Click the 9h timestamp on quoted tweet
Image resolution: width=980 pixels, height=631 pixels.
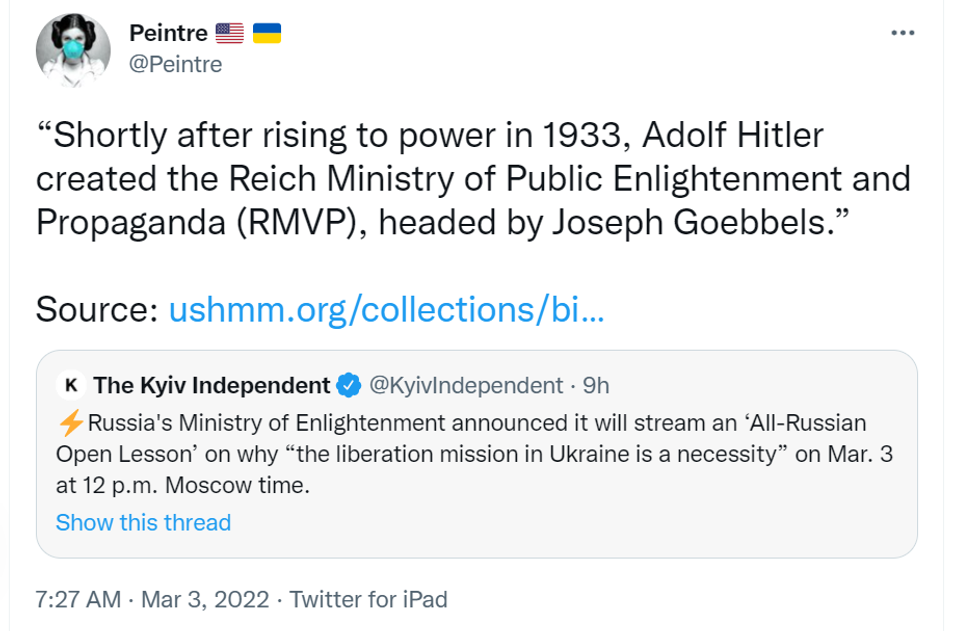point(596,385)
